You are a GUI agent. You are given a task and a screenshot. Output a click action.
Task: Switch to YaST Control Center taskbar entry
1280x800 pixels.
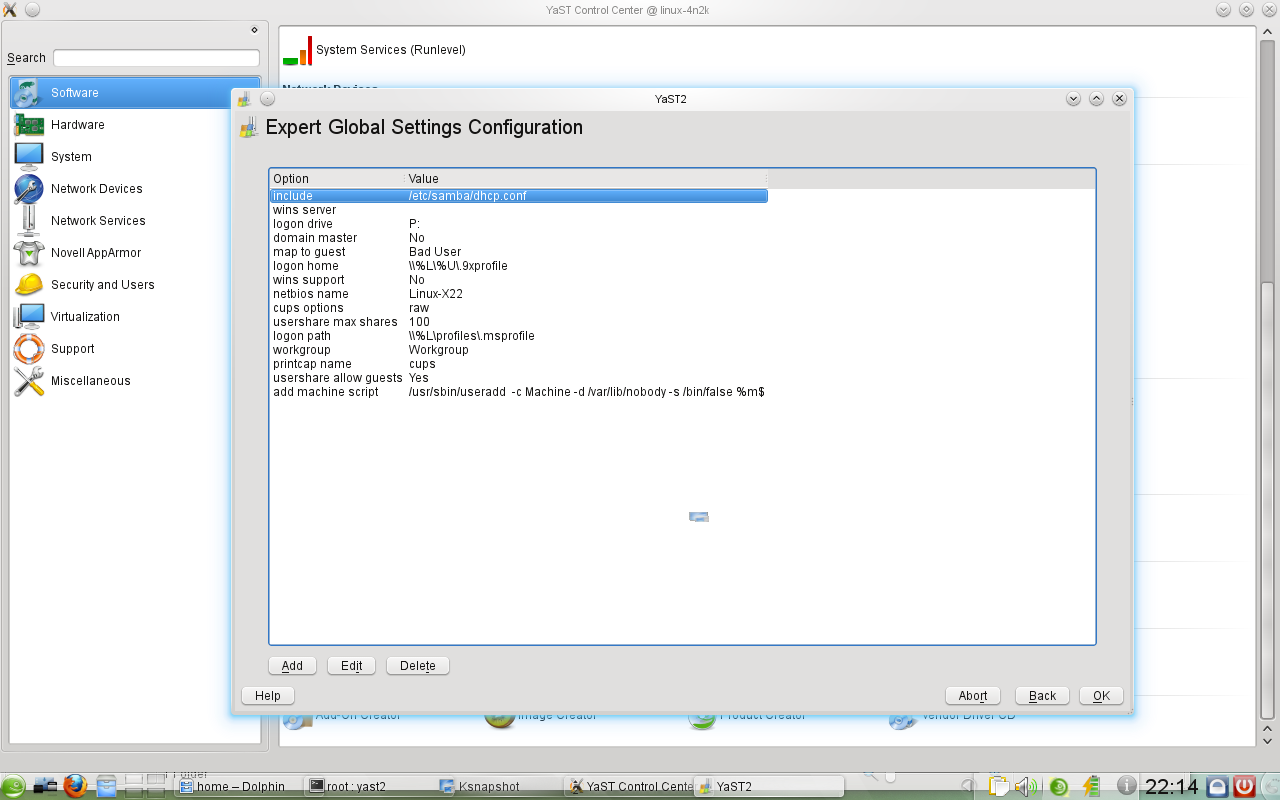(629, 787)
